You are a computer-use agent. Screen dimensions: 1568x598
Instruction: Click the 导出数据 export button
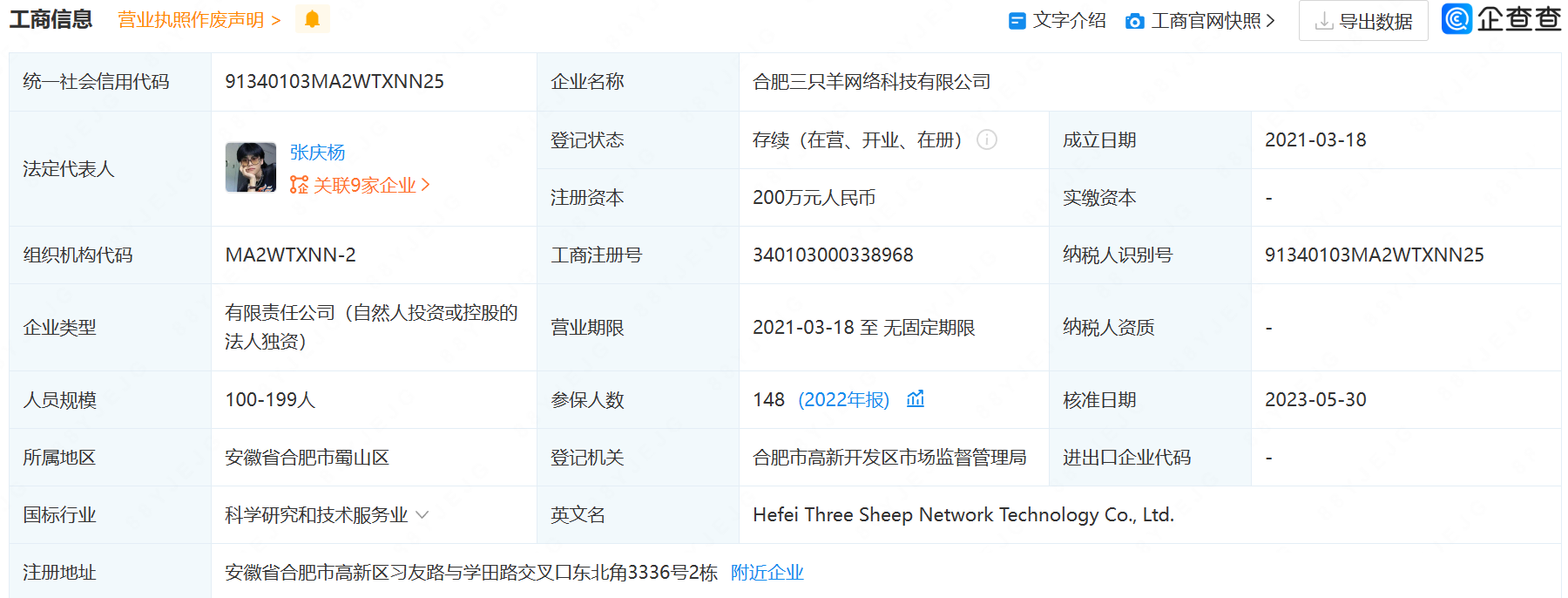click(1363, 21)
